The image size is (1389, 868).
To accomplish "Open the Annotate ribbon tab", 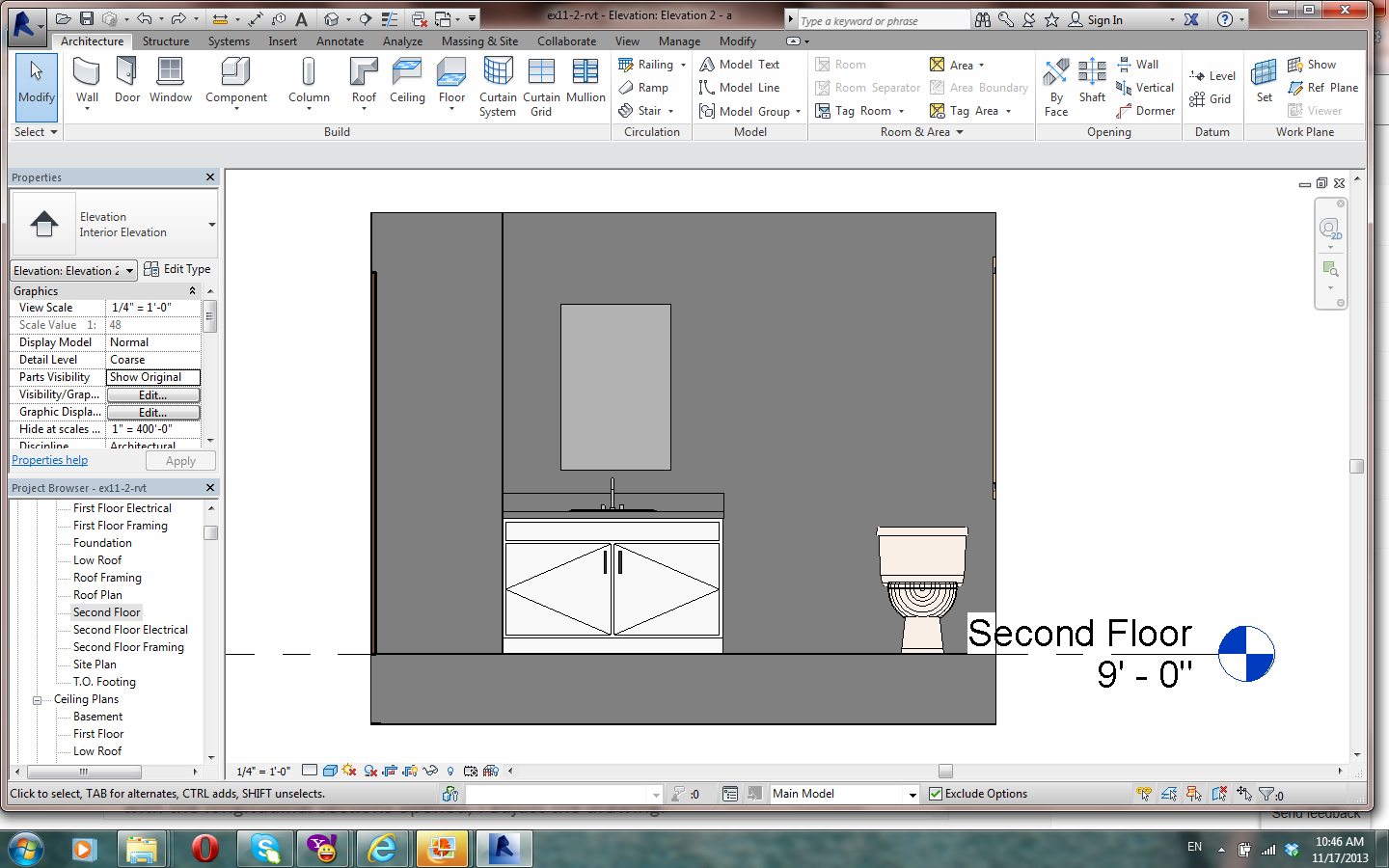I will coord(340,41).
